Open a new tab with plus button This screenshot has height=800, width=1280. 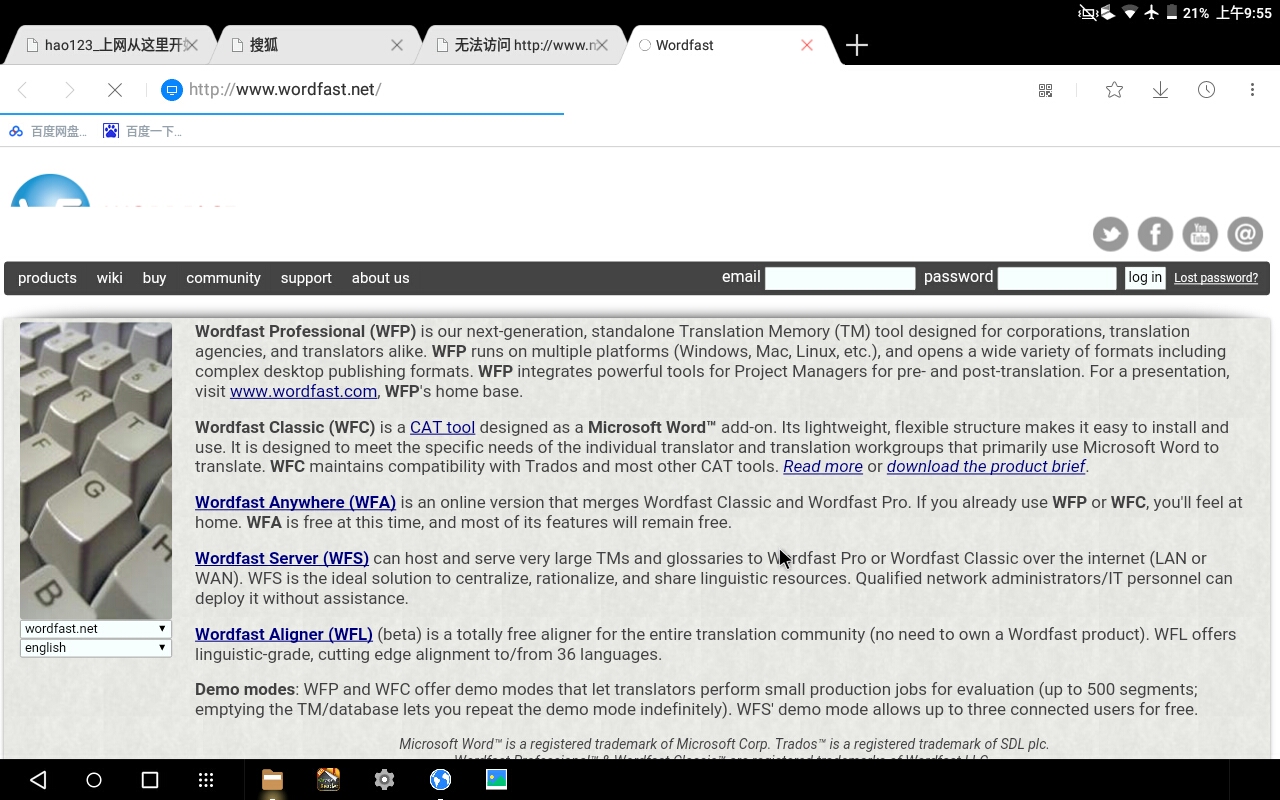pos(857,45)
